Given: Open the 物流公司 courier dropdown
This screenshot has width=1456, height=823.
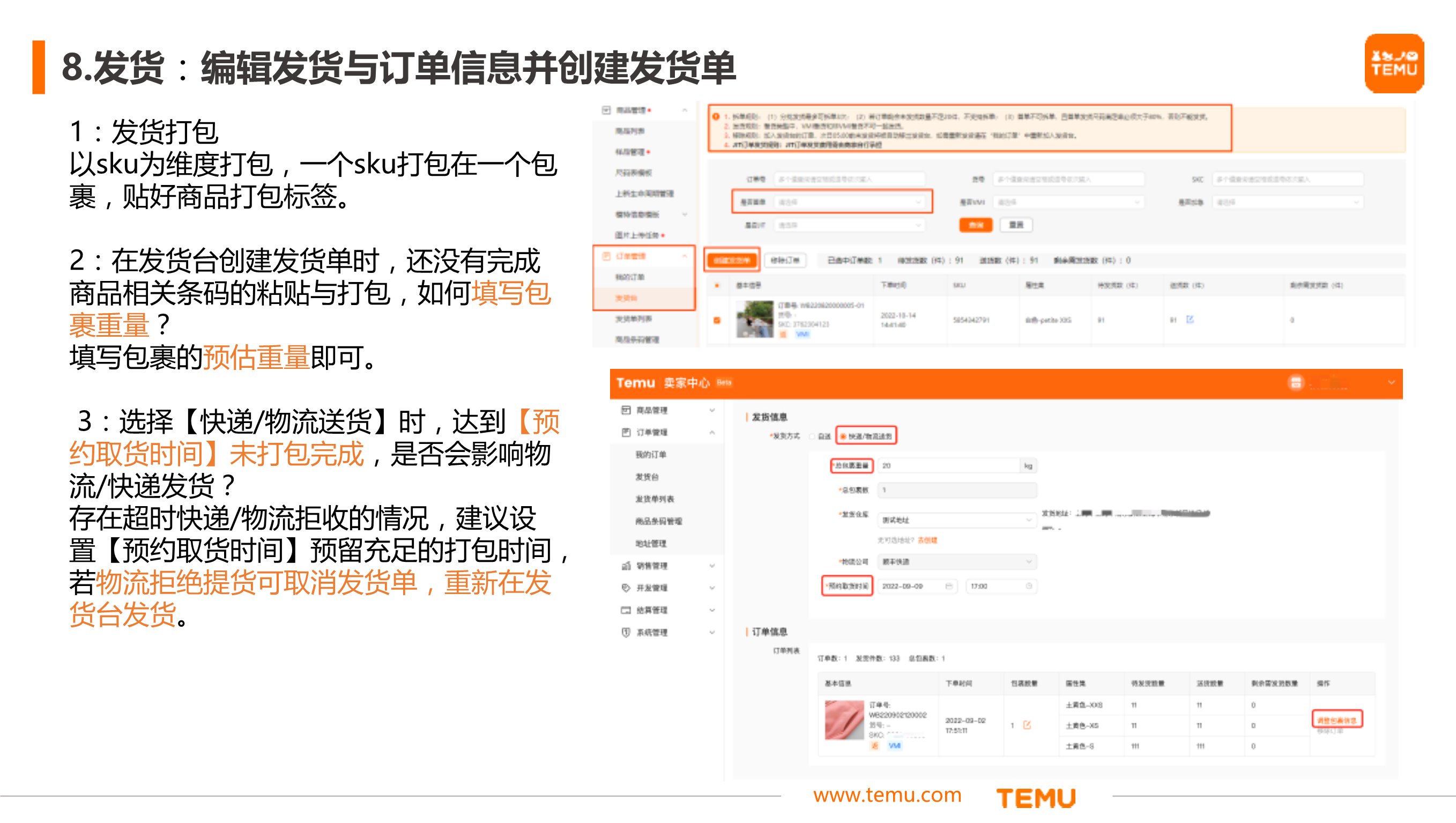Looking at the screenshot, I should pyautogui.click(x=957, y=562).
